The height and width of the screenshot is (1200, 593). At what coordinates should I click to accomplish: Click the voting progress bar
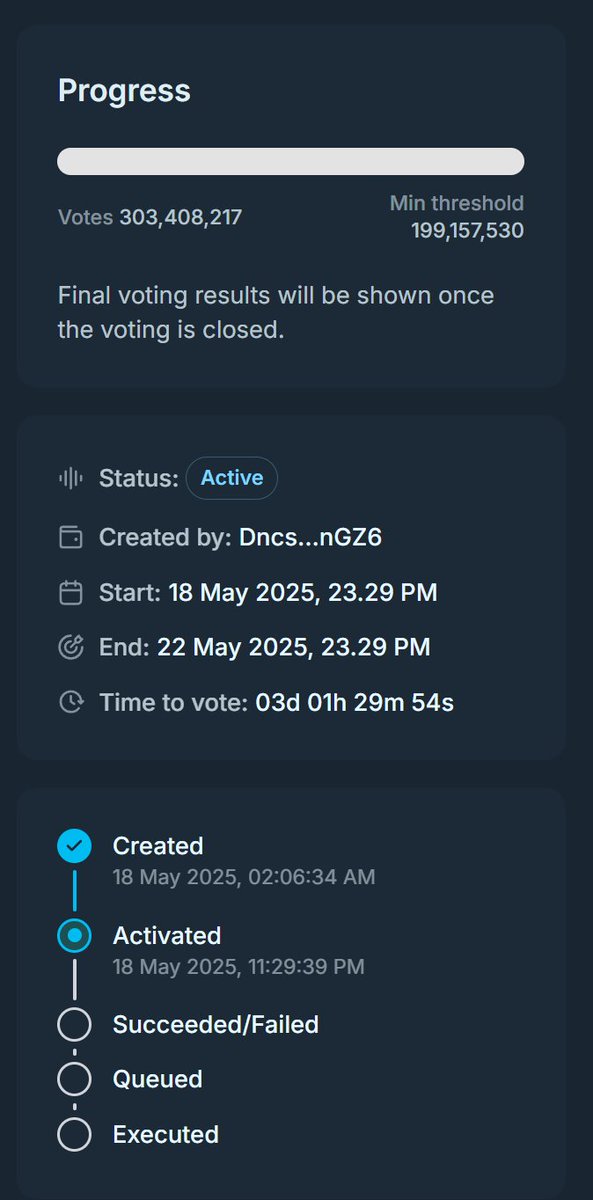291,162
